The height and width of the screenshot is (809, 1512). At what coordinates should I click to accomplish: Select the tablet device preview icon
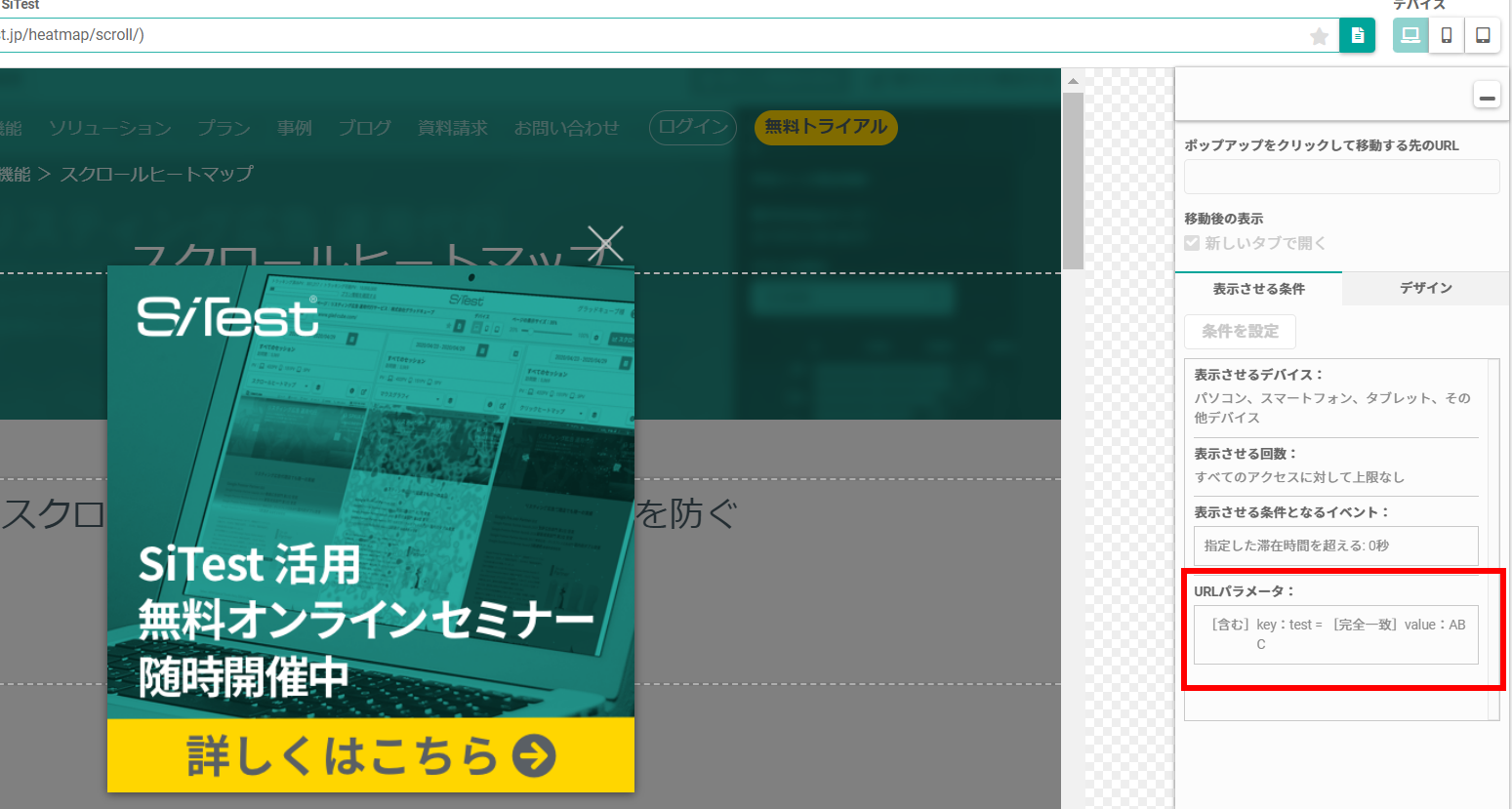[1483, 35]
